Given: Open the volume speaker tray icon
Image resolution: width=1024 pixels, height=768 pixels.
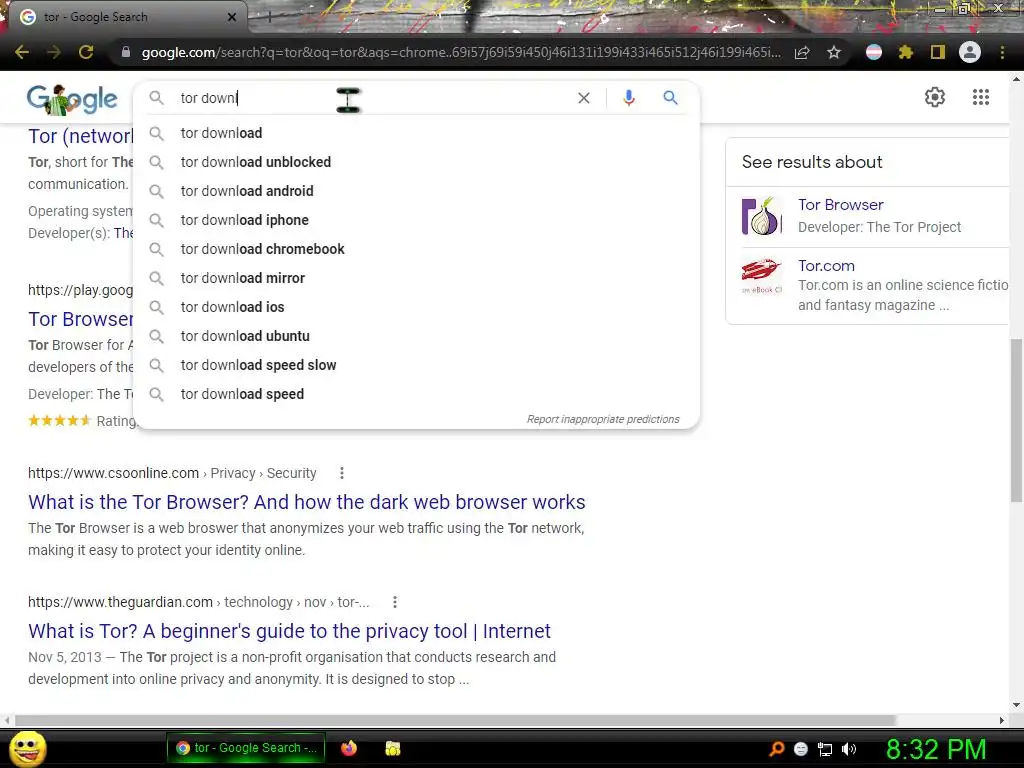Looking at the screenshot, I should click(849, 749).
